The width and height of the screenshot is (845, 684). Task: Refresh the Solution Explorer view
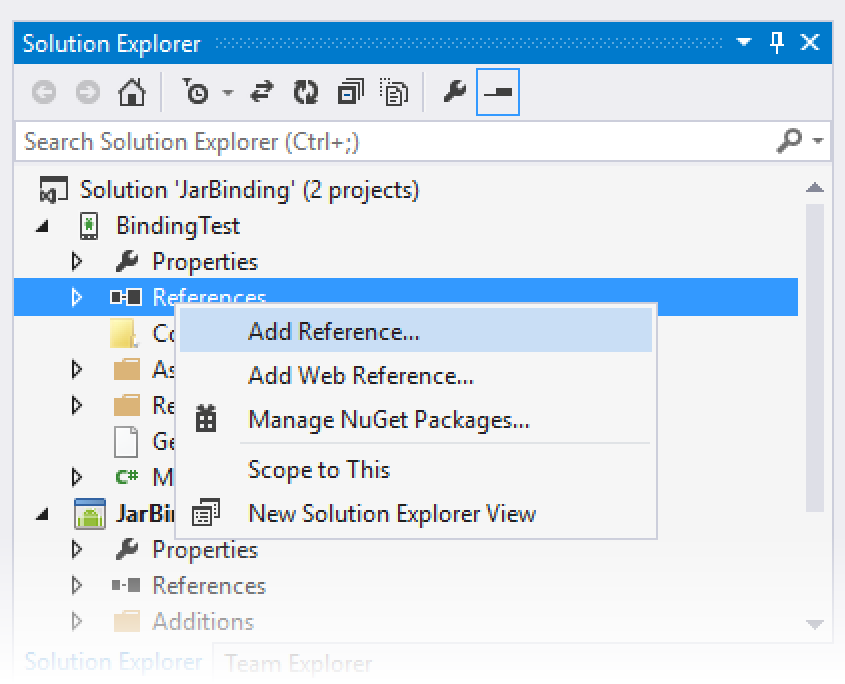click(305, 93)
